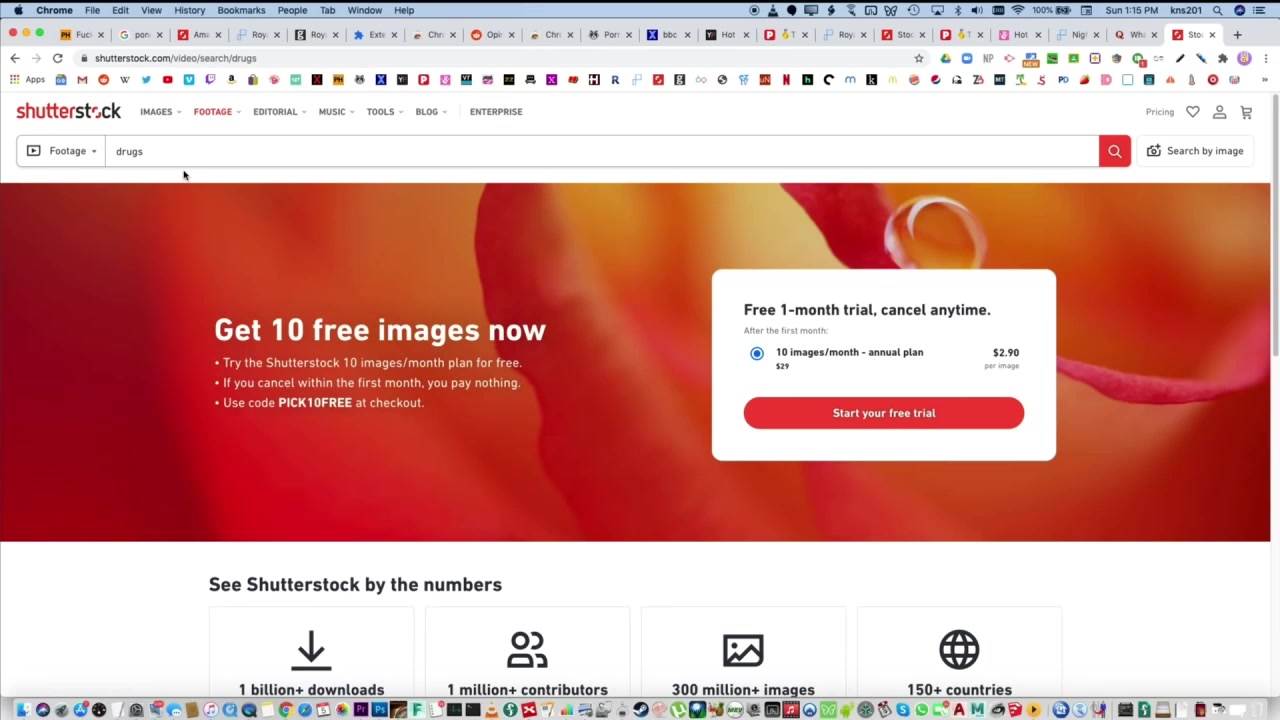The width and height of the screenshot is (1280, 720).
Task: Open the Enterprise link
Action: point(496,112)
